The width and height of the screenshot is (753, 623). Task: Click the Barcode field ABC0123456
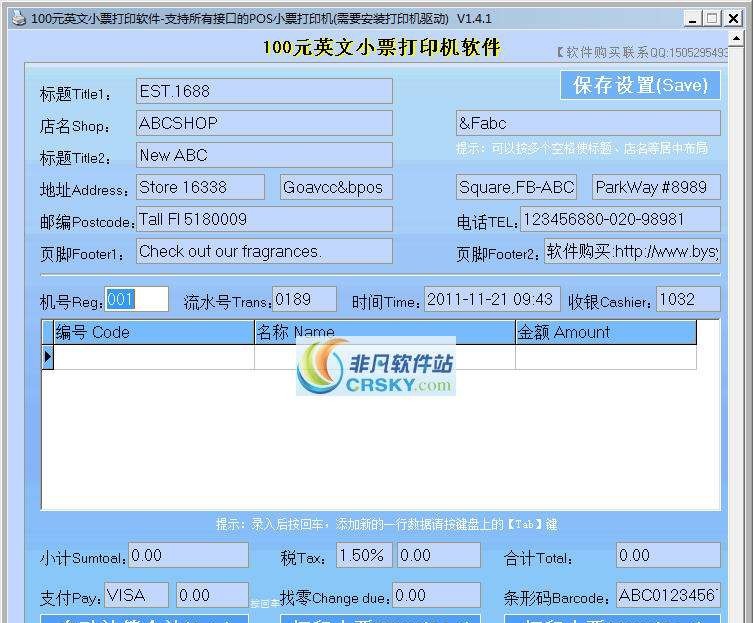[x=667, y=596]
